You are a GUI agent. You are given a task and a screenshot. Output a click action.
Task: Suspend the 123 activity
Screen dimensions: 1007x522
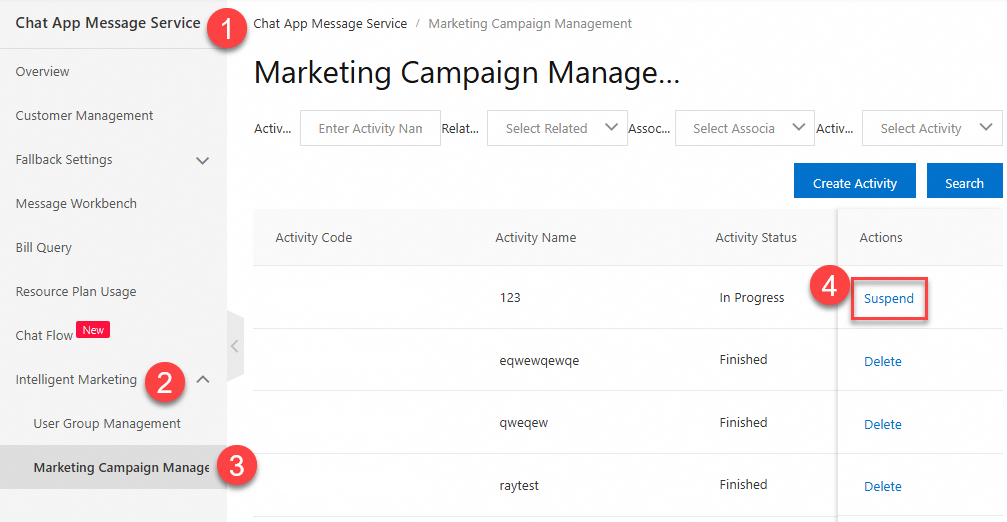[889, 299]
